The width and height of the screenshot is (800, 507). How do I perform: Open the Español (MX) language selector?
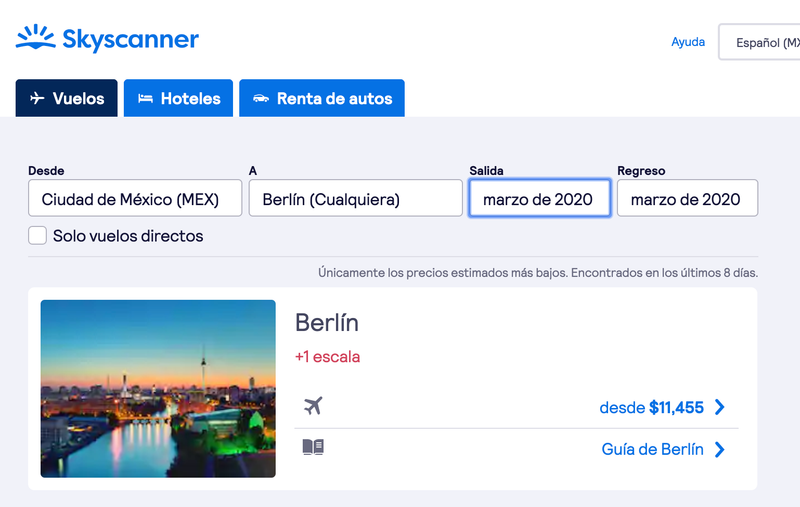[x=759, y=42]
